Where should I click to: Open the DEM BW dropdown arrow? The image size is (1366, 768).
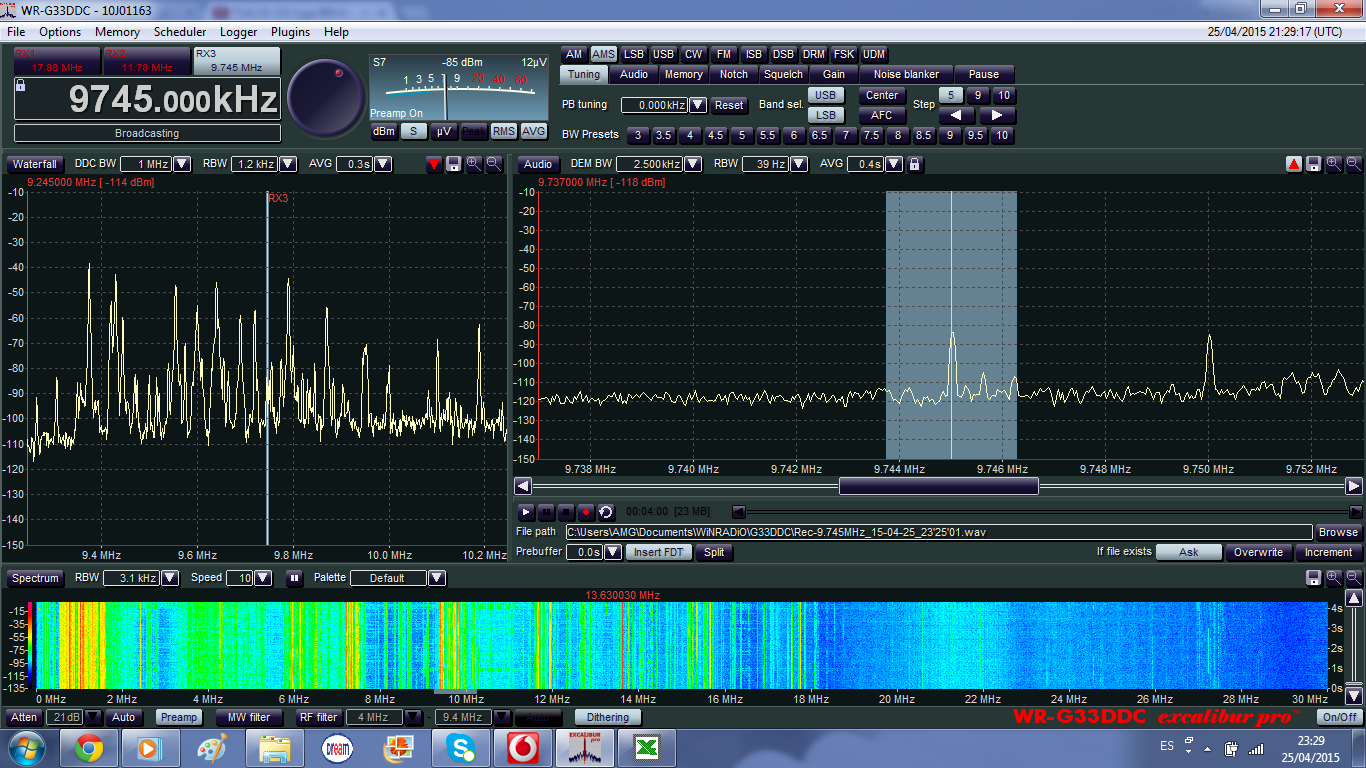692,164
